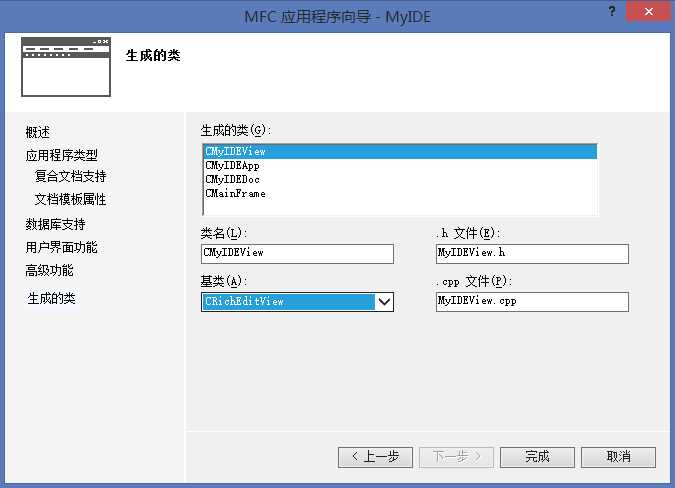Click the 取消 cancel button
The width and height of the screenshot is (675, 488).
point(619,457)
